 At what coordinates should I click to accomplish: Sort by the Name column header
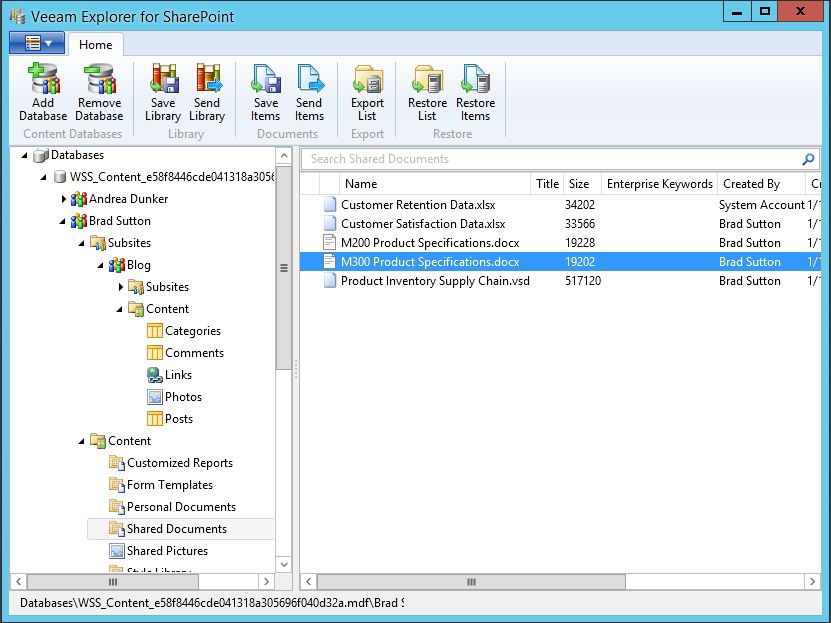[x=435, y=184]
